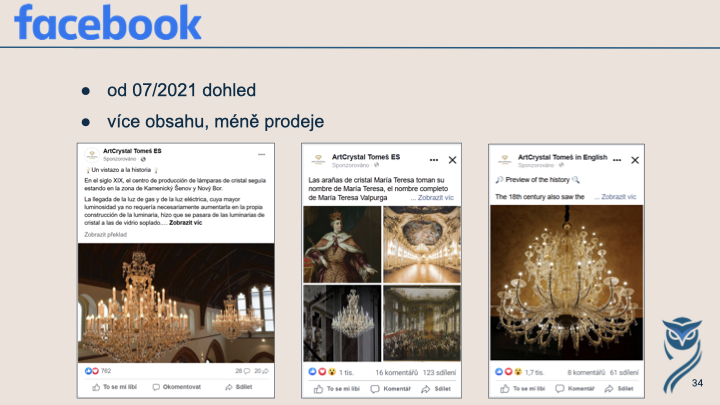Share the left post with Sdílet
This screenshot has height=405, width=720.
coord(239,387)
